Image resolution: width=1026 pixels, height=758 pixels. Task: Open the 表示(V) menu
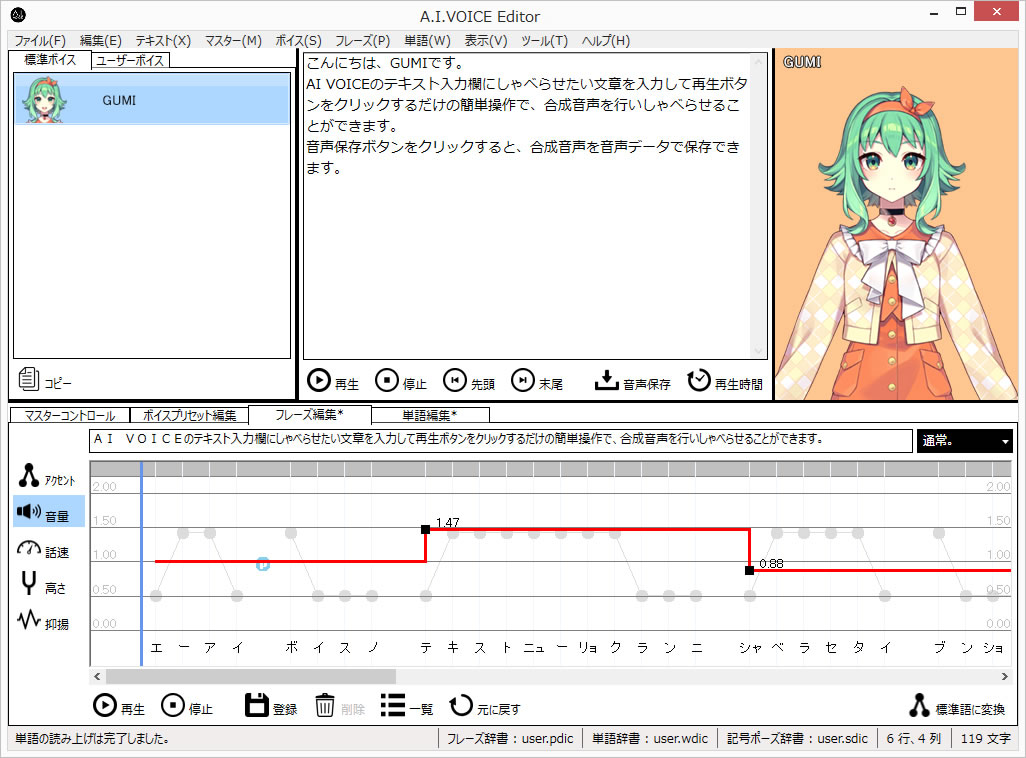pos(486,41)
